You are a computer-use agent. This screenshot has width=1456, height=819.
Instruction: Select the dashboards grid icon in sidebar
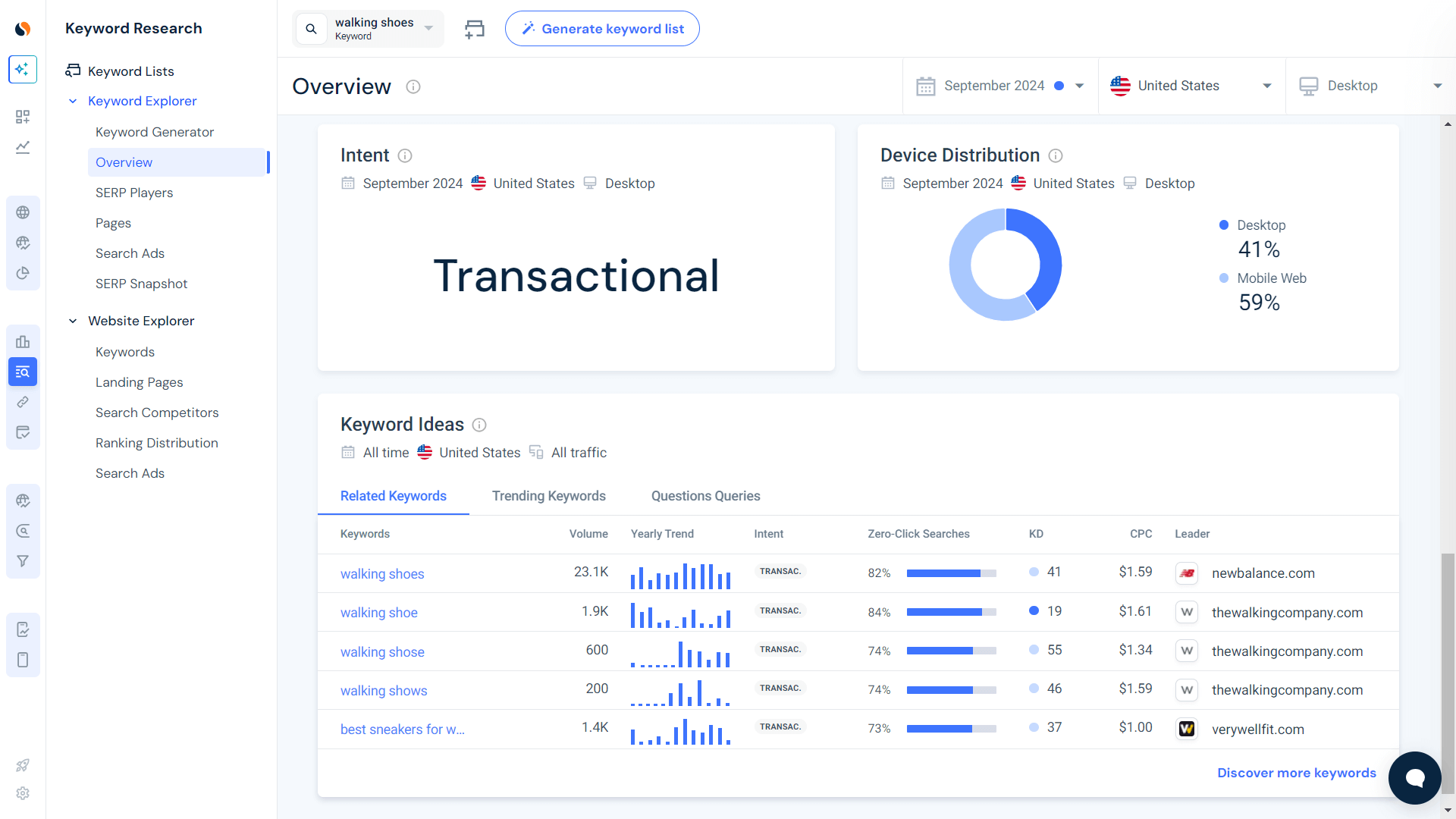click(x=23, y=117)
